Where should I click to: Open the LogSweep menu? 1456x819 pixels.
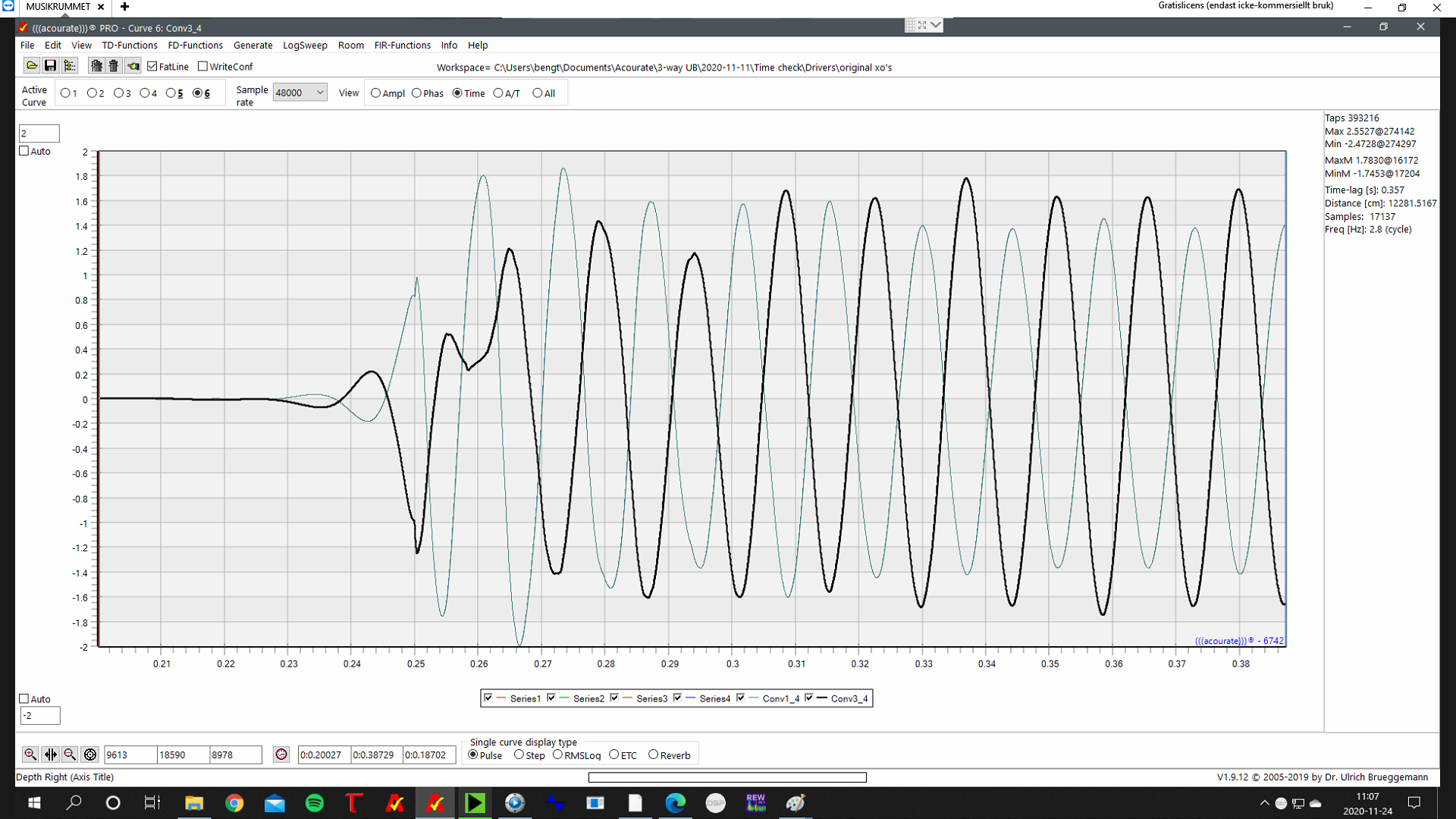pyautogui.click(x=305, y=45)
